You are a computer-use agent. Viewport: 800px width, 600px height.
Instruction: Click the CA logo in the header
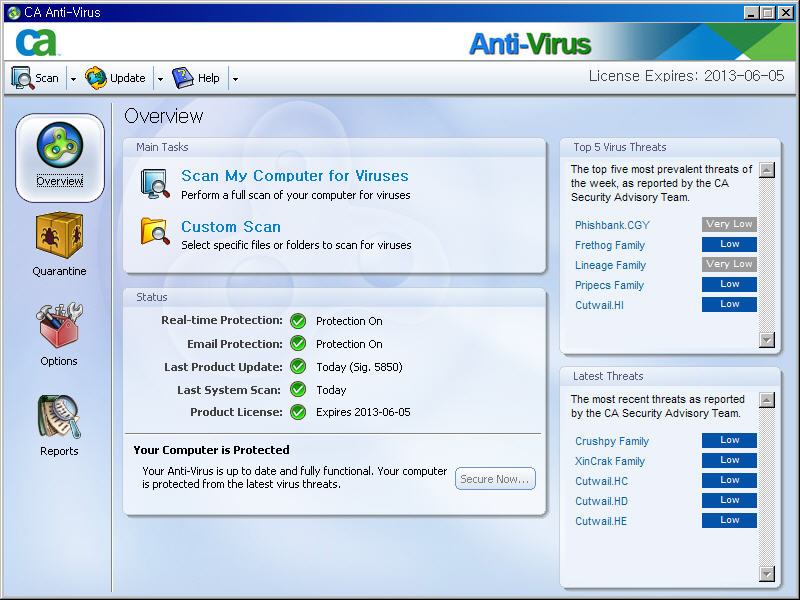click(x=36, y=42)
